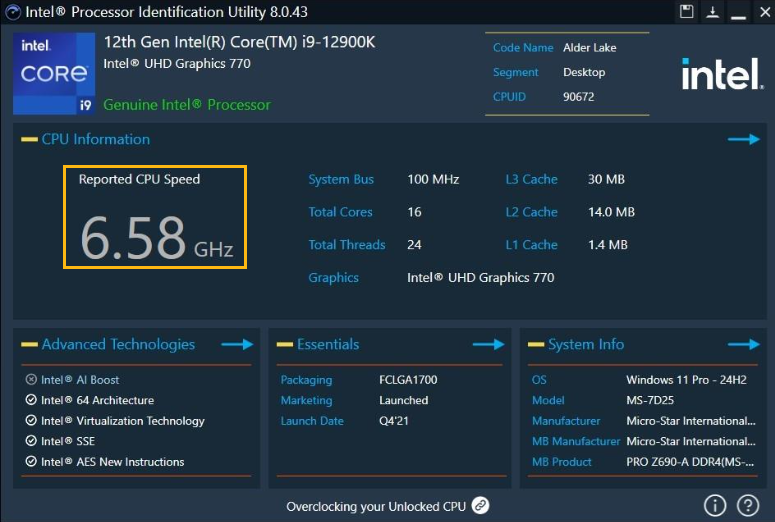The width and height of the screenshot is (775, 522).
Task: Open the help question mark icon
Action: coord(748,505)
